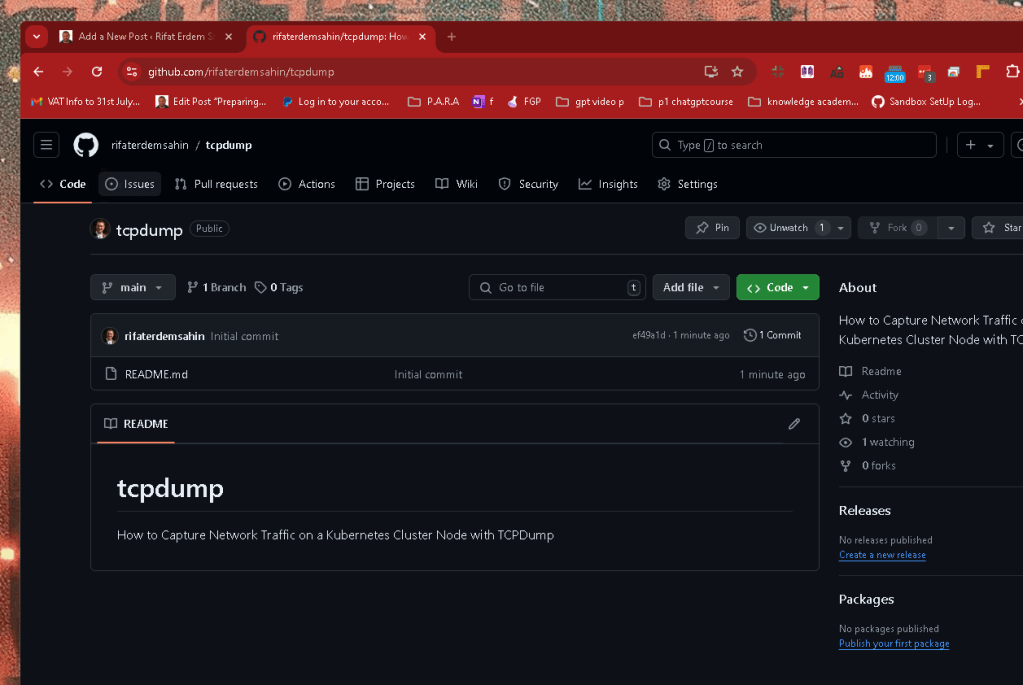This screenshot has height=685, width=1023.
Task: Open the tab search chevron button
Action: coord(37,37)
